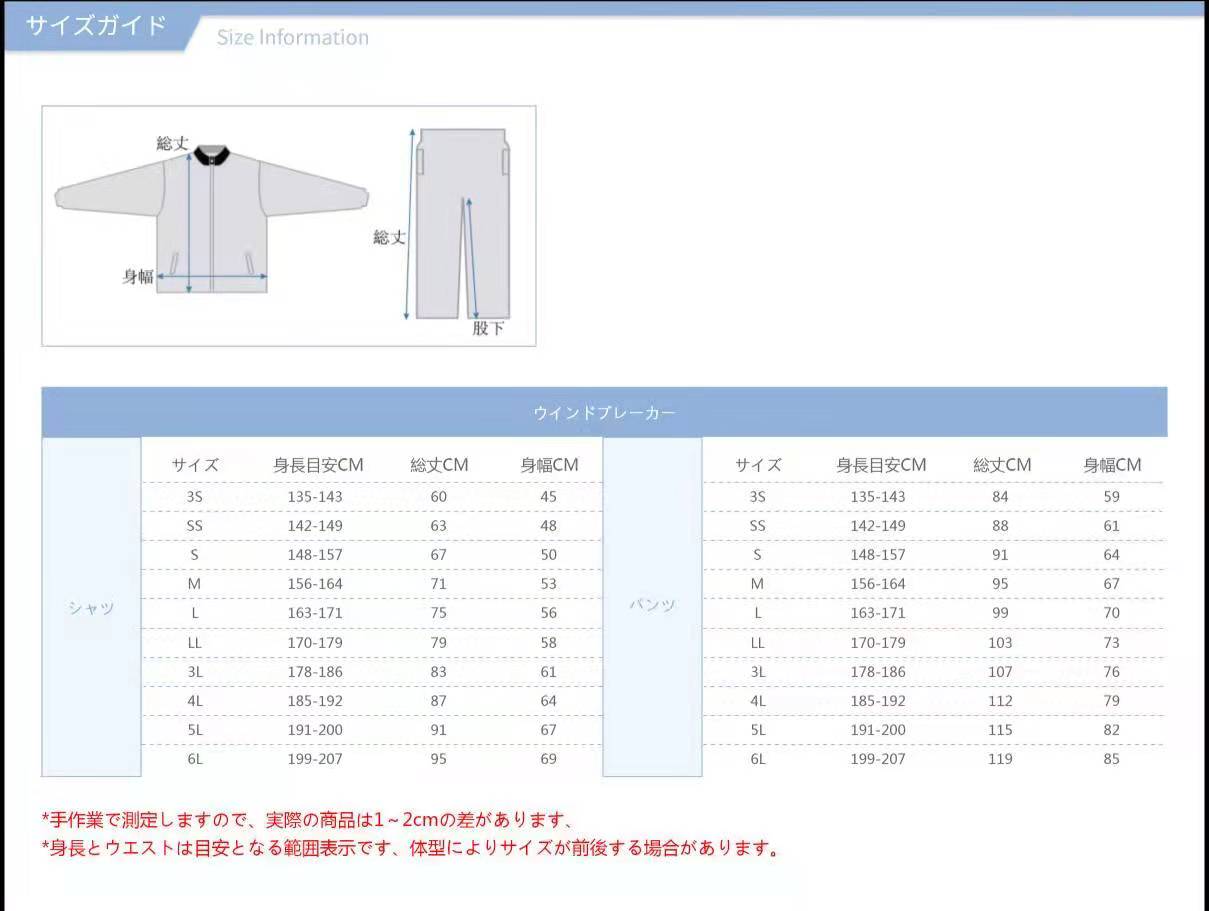Click the サイズガイド banner
This screenshot has height=911, width=1209.
[x=95, y=26]
